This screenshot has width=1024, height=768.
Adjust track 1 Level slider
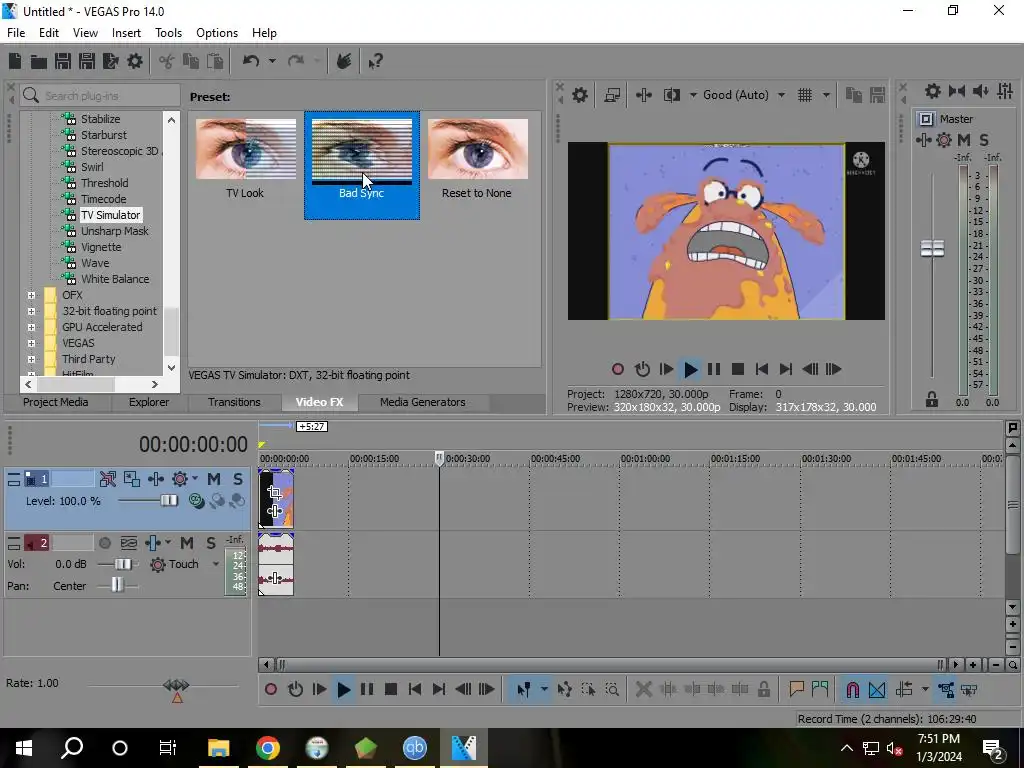168,501
